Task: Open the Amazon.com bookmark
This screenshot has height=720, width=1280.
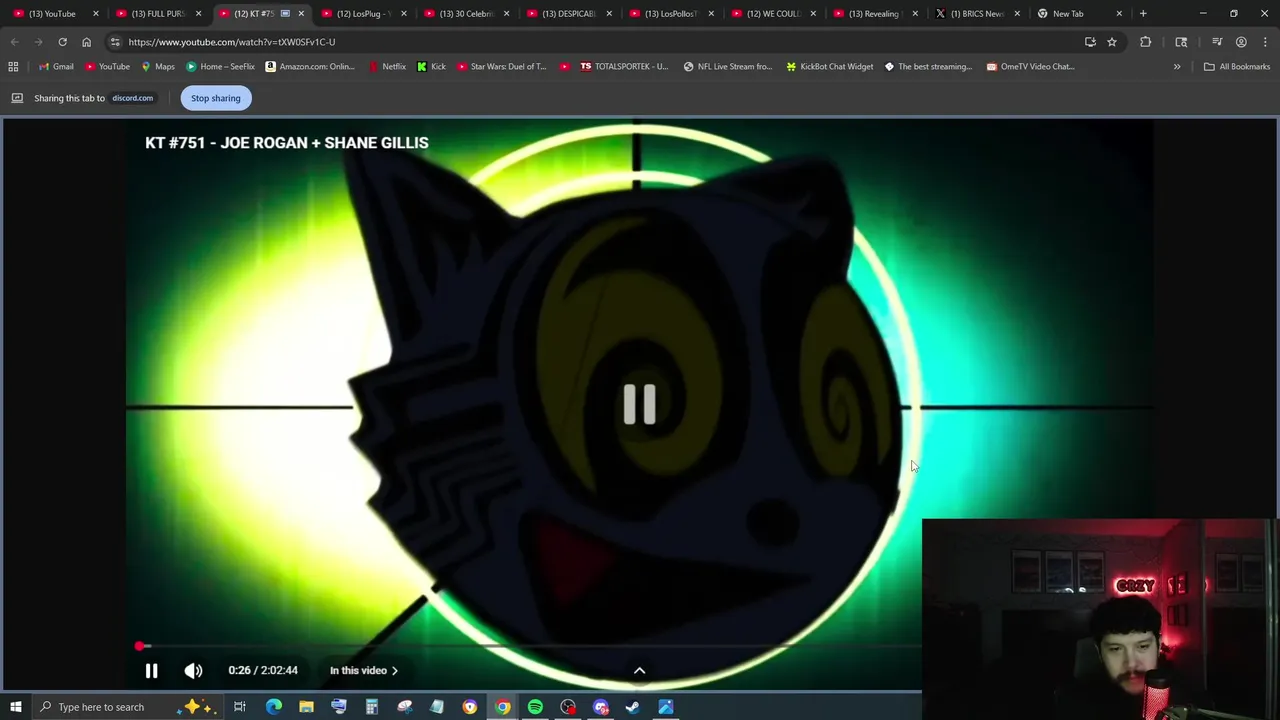Action: pyautogui.click(x=310, y=67)
